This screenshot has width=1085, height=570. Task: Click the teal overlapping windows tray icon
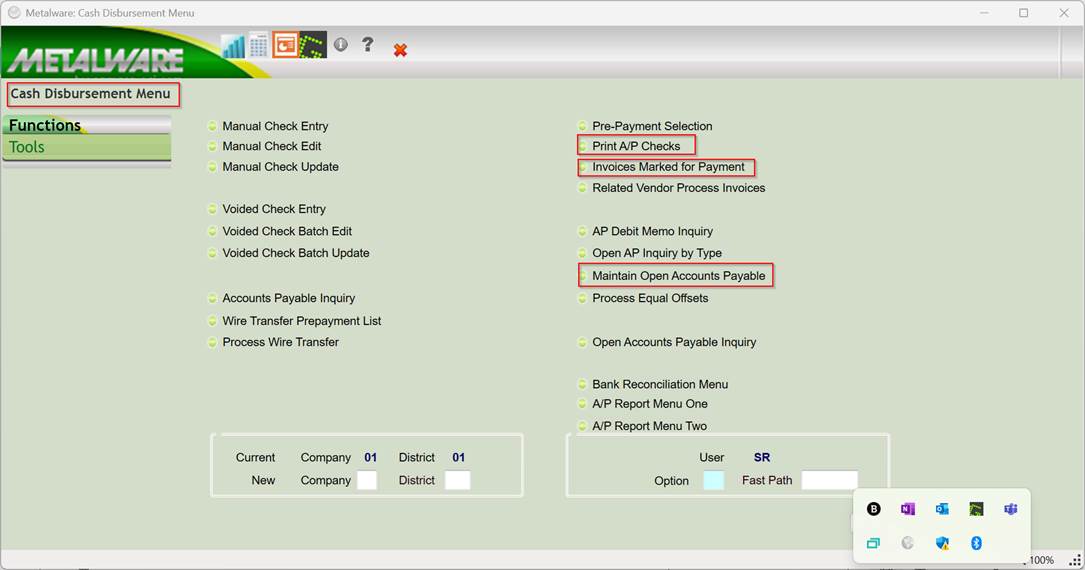click(x=873, y=543)
